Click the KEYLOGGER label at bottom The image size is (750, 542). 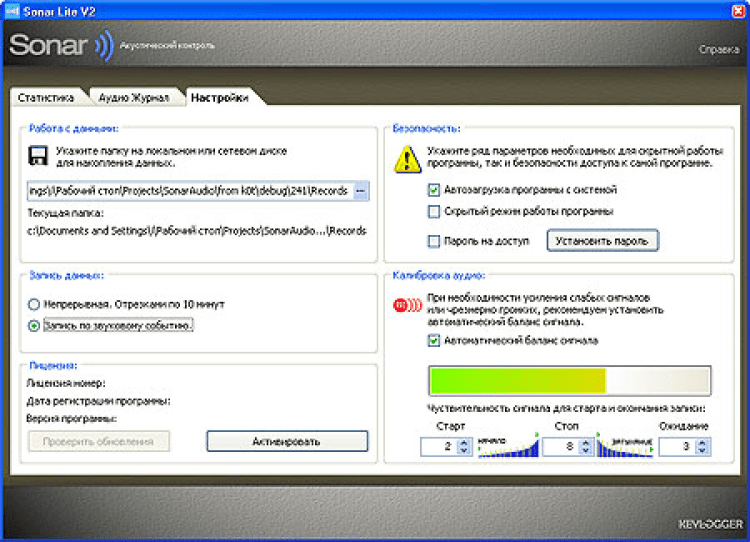pyautogui.click(x=710, y=524)
